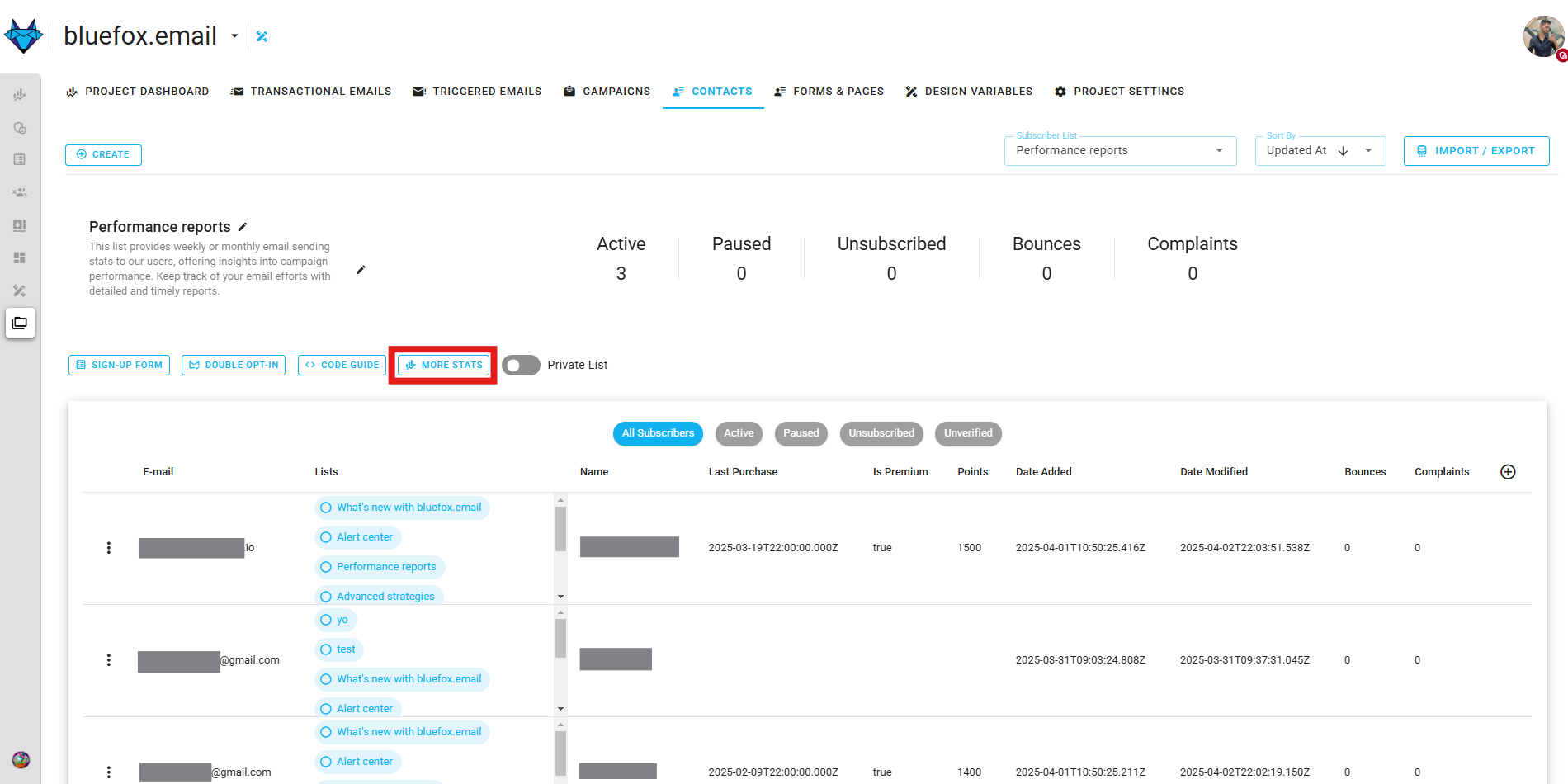
Task: Open the Sign-Up Form button
Action: [119, 365]
